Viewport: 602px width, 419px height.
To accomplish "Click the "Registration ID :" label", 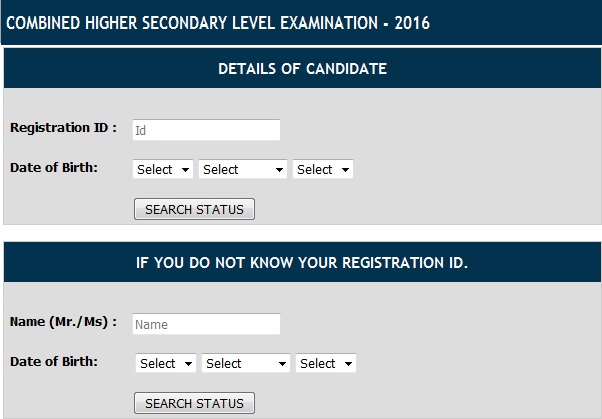I will 63,128.
